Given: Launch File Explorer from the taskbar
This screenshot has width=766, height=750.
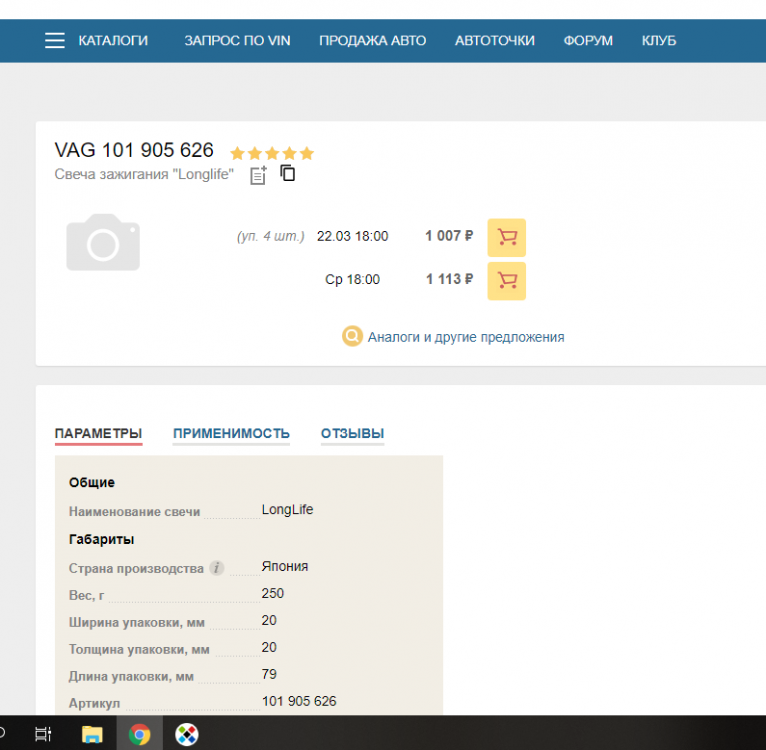Looking at the screenshot, I should [91, 734].
